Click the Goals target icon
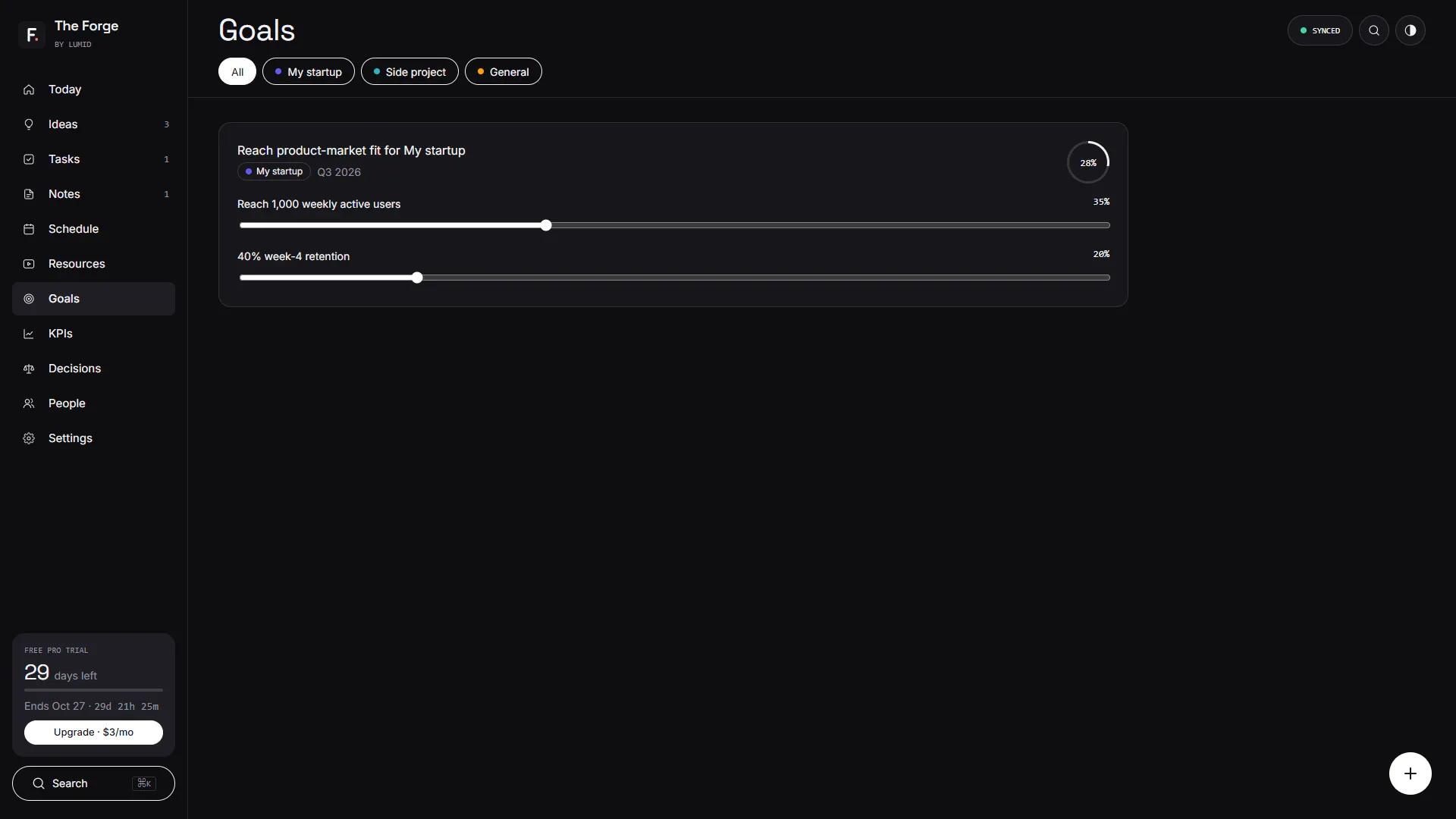Viewport: 1456px width, 819px height. (29, 299)
